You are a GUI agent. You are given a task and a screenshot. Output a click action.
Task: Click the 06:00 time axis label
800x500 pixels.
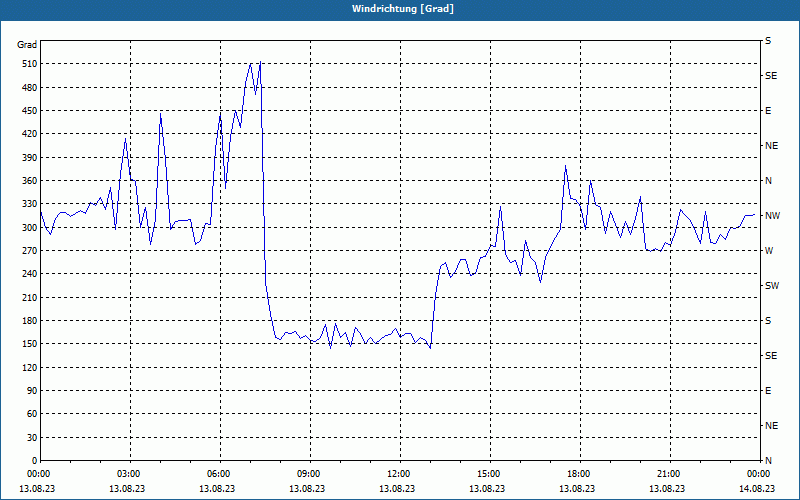click(x=220, y=474)
